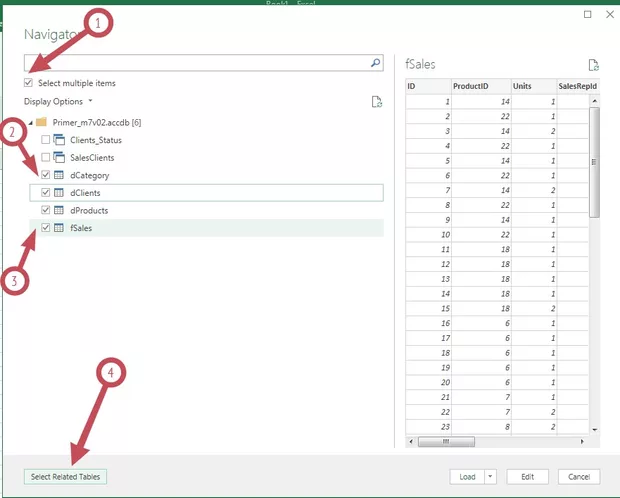Image resolution: width=620 pixels, height=498 pixels.
Task: Collapse the Primer_m7v02.accdb tree node
Action: coord(31,123)
